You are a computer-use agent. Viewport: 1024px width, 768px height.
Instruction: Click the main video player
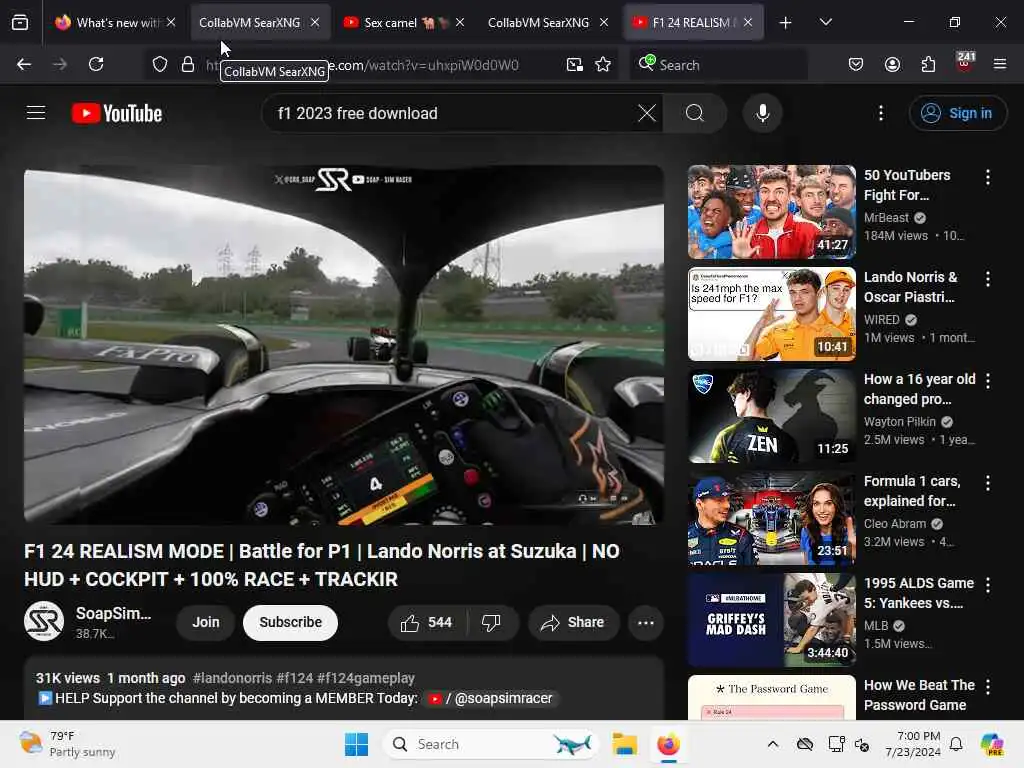(344, 345)
